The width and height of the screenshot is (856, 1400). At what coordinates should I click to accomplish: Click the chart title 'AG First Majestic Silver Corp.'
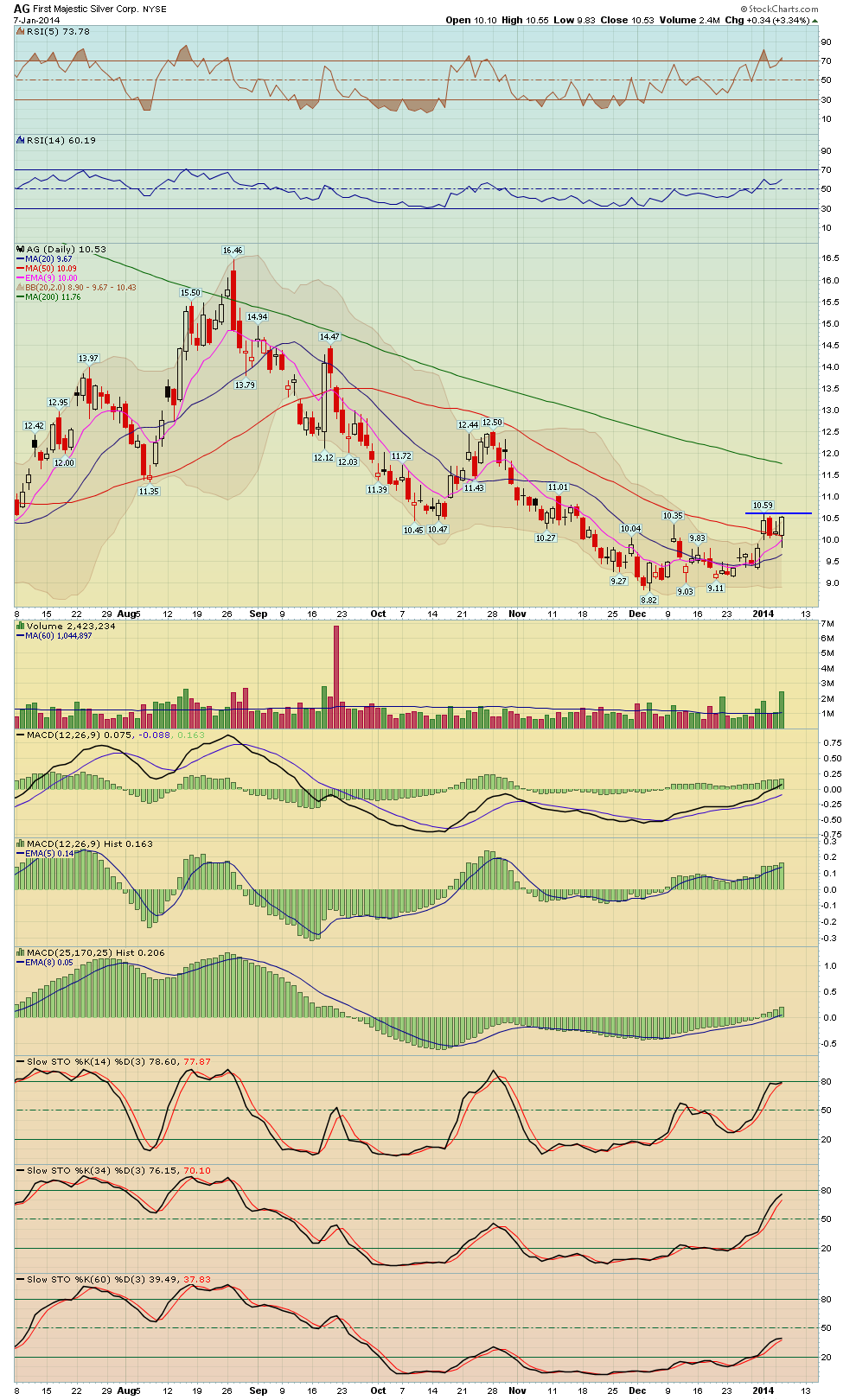[76, 9]
